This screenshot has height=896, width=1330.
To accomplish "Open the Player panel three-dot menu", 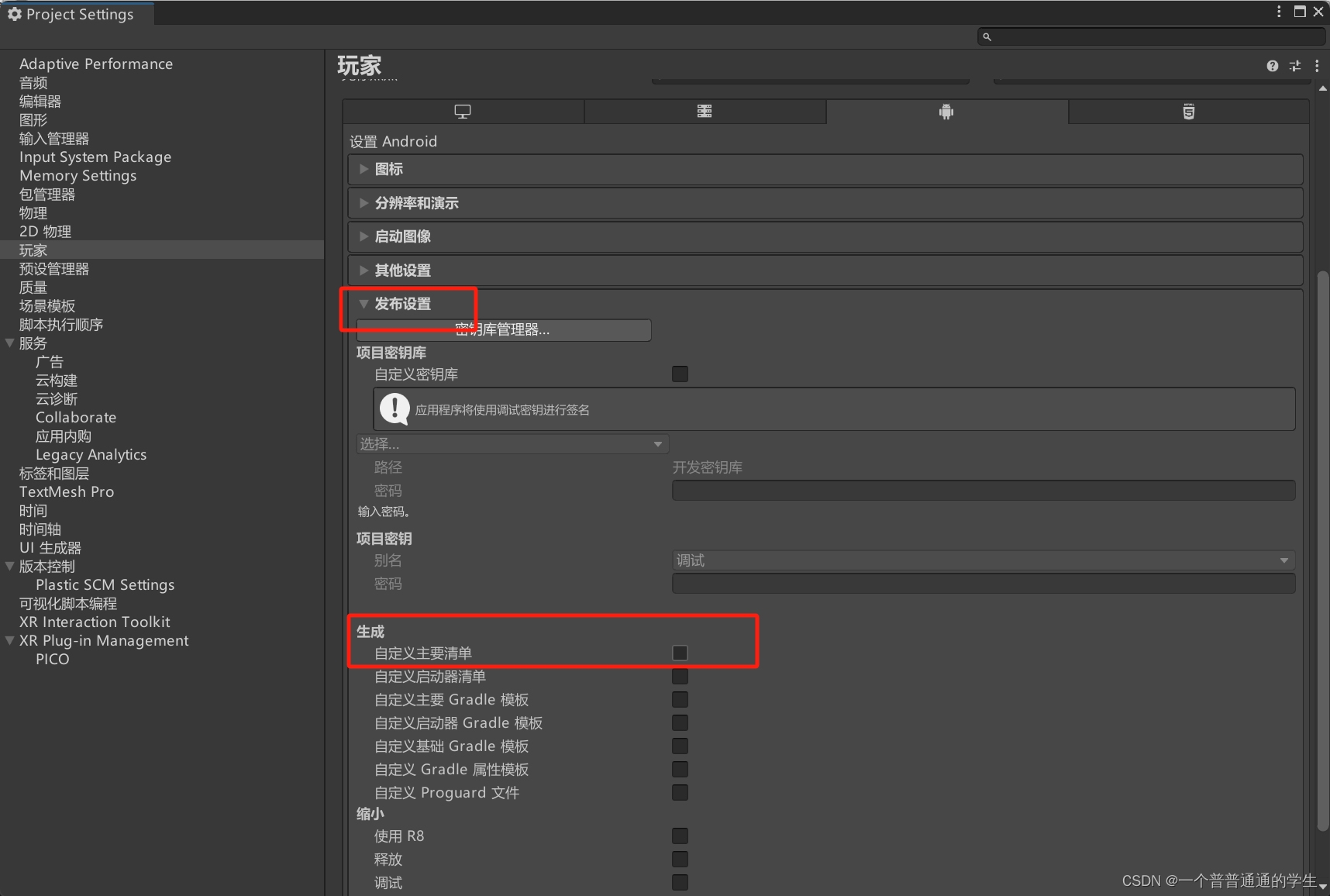I will [x=1317, y=66].
